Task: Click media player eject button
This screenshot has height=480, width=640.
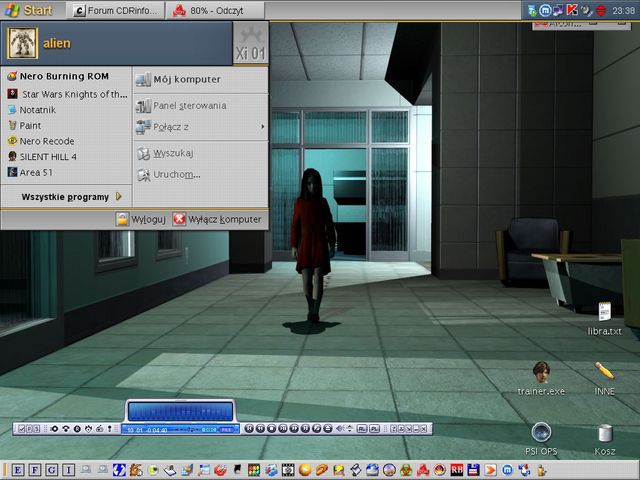Action: click(x=327, y=429)
